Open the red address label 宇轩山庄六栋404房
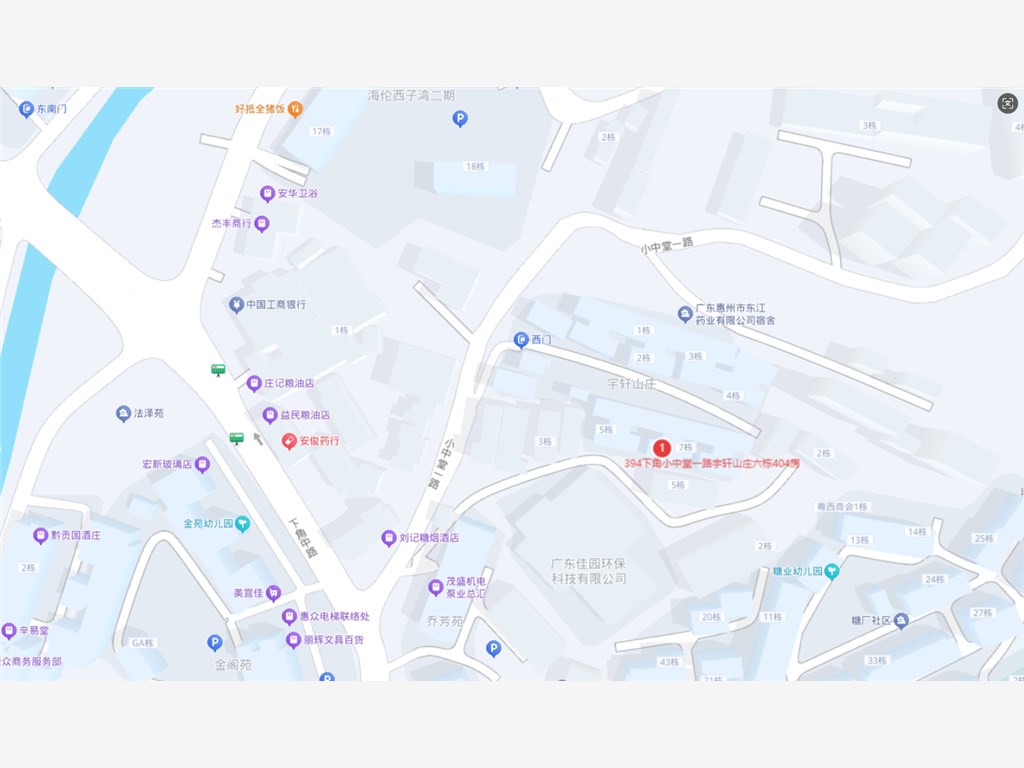1024x768 pixels. pyautogui.click(x=712, y=463)
